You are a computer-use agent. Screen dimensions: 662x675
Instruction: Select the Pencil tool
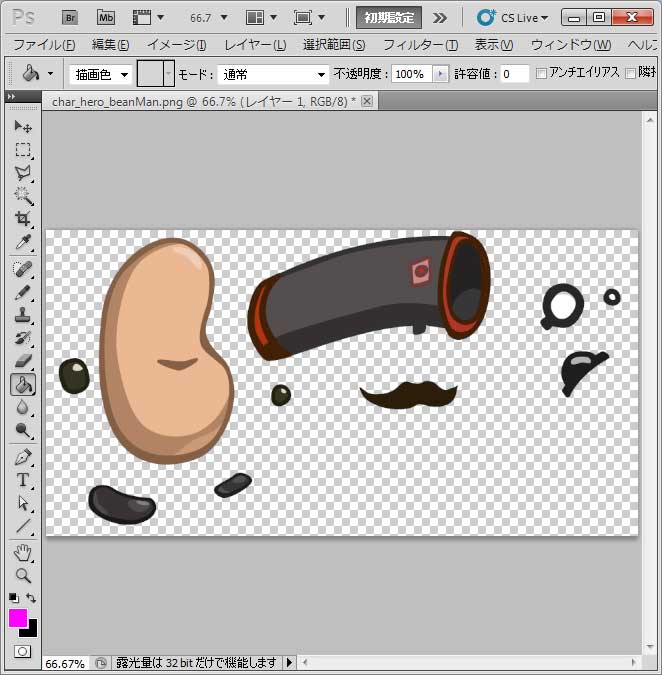23,293
